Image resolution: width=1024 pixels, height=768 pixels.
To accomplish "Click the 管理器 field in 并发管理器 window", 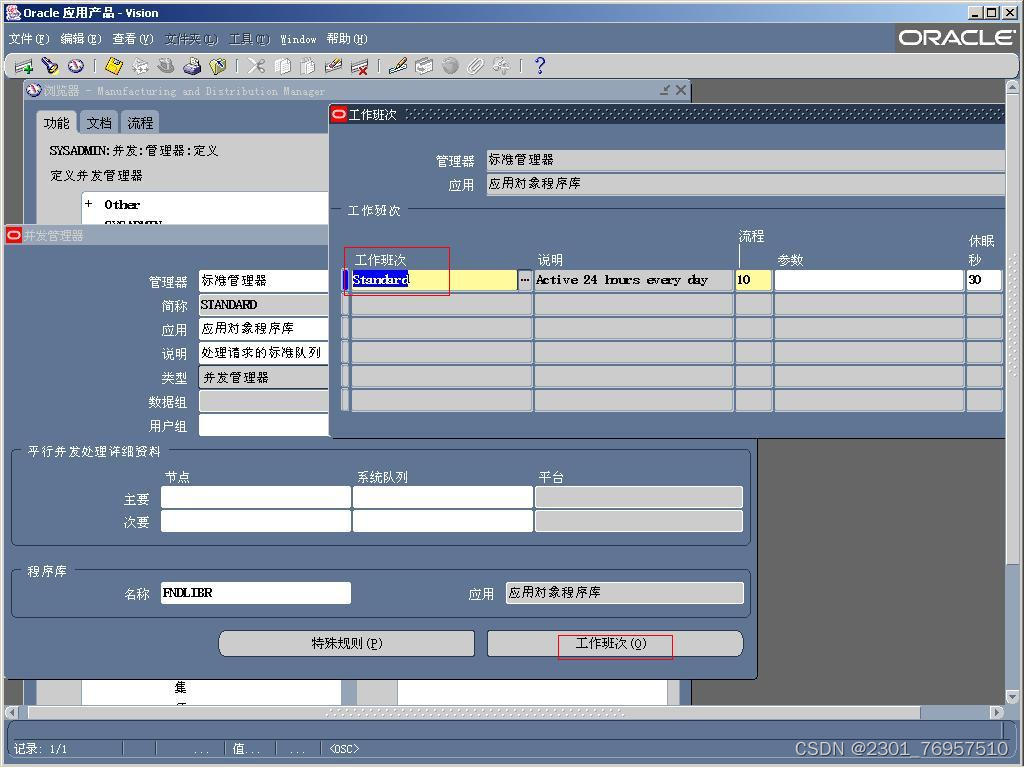I will pyautogui.click(x=264, y=280).
